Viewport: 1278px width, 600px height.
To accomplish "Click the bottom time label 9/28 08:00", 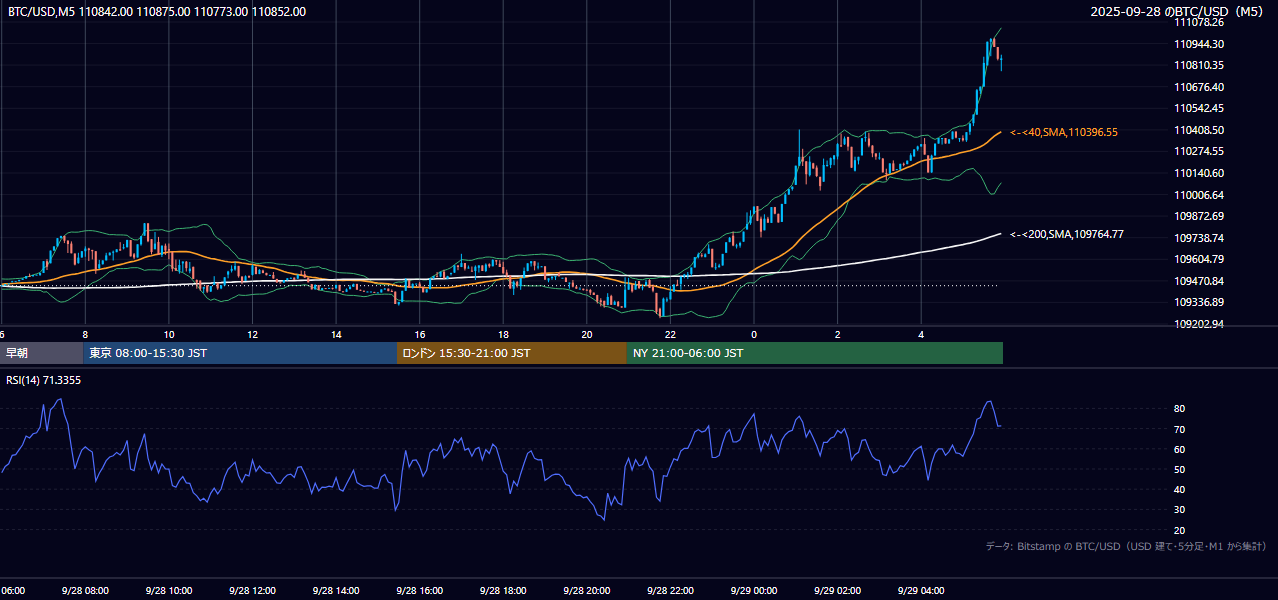I will (85, 591).
